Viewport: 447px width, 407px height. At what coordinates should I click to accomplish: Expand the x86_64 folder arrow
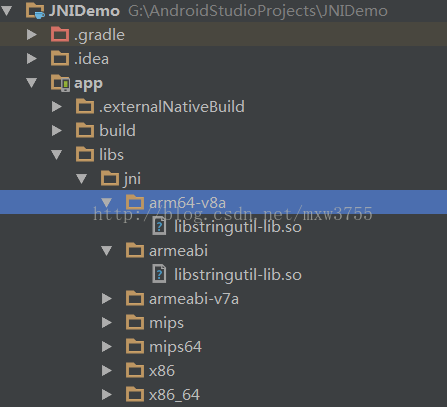pyautogui.click(x=107, y=395)
